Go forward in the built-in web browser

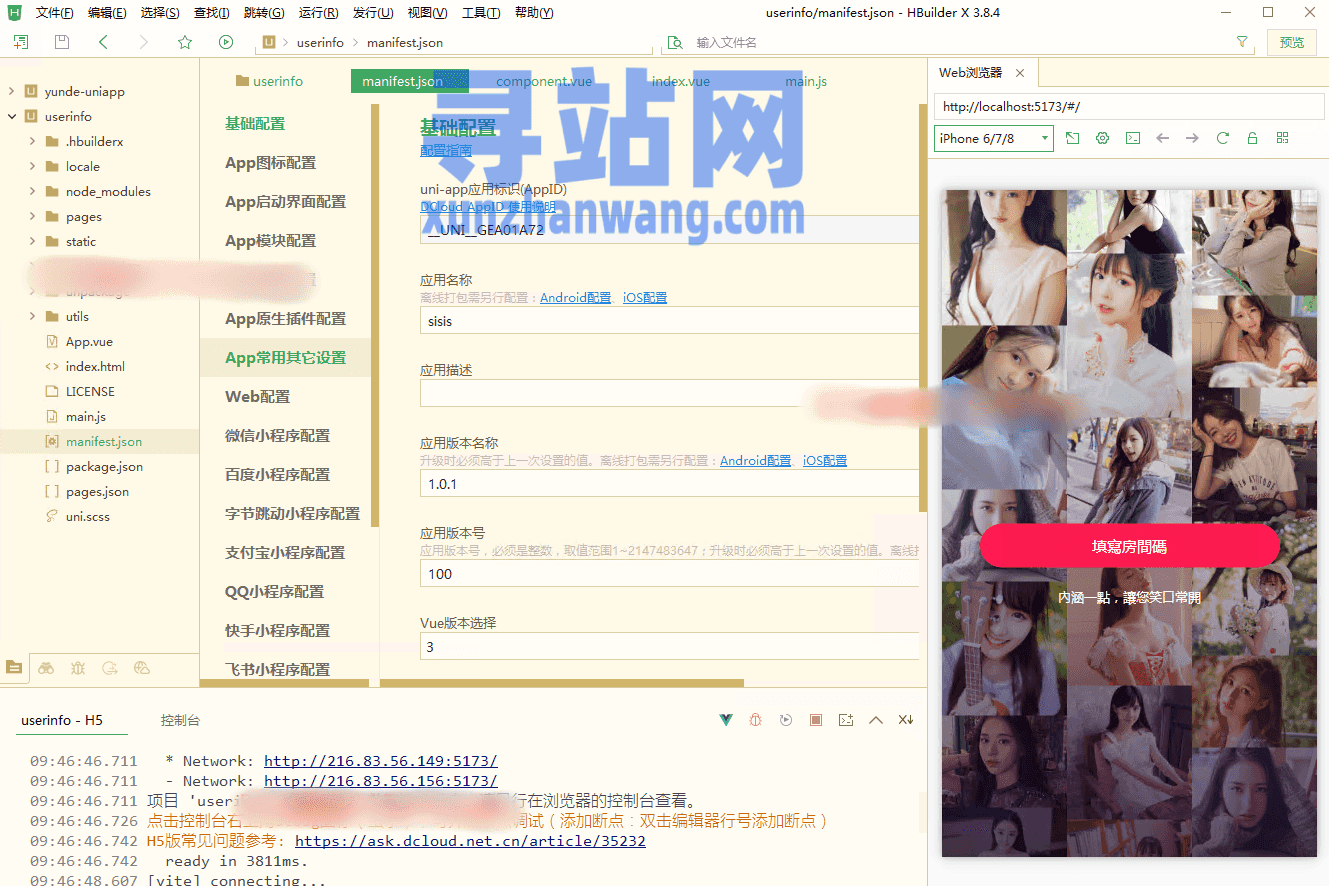coord(1192,138)
